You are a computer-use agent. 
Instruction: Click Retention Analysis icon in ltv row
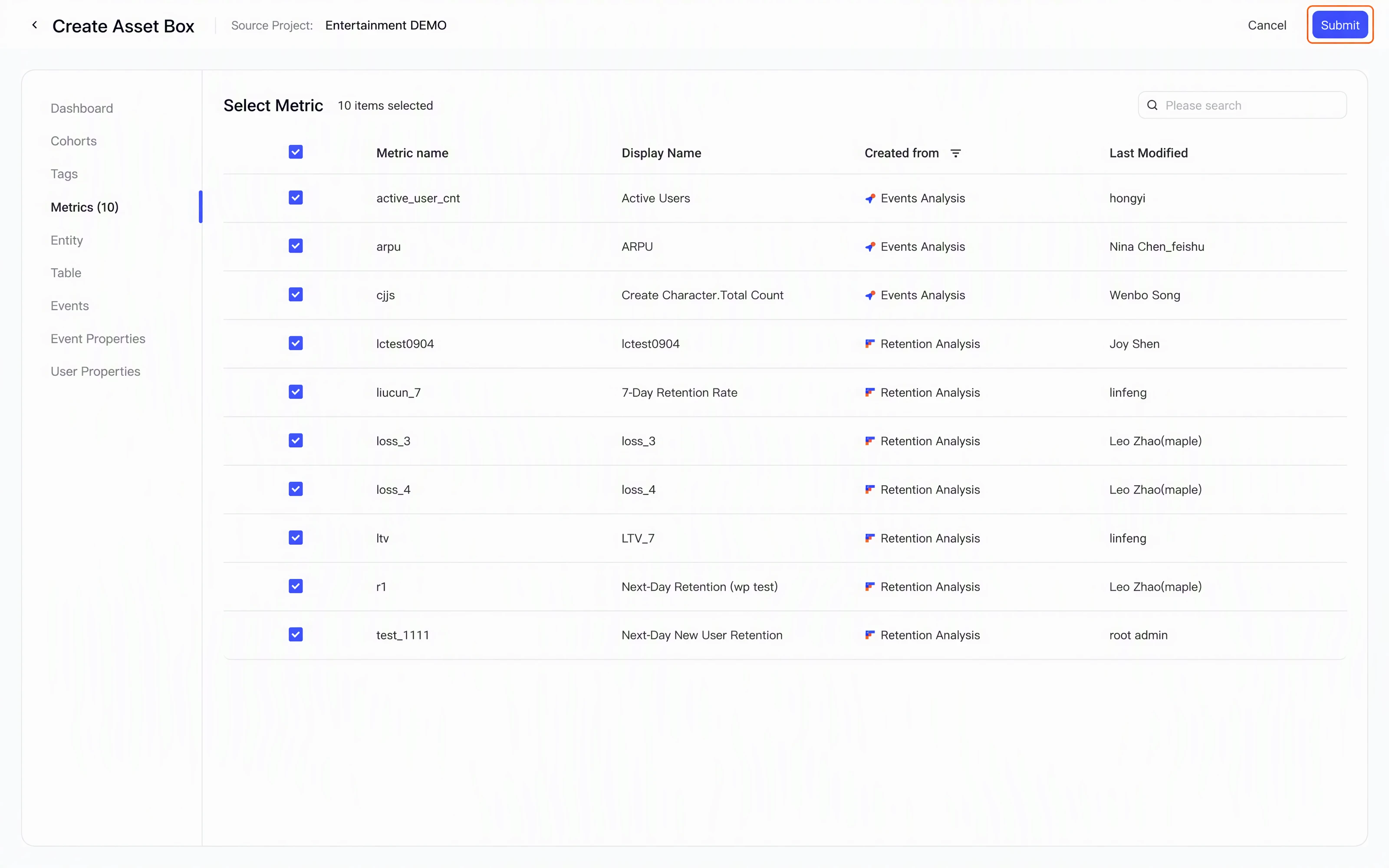click(870, 538)
